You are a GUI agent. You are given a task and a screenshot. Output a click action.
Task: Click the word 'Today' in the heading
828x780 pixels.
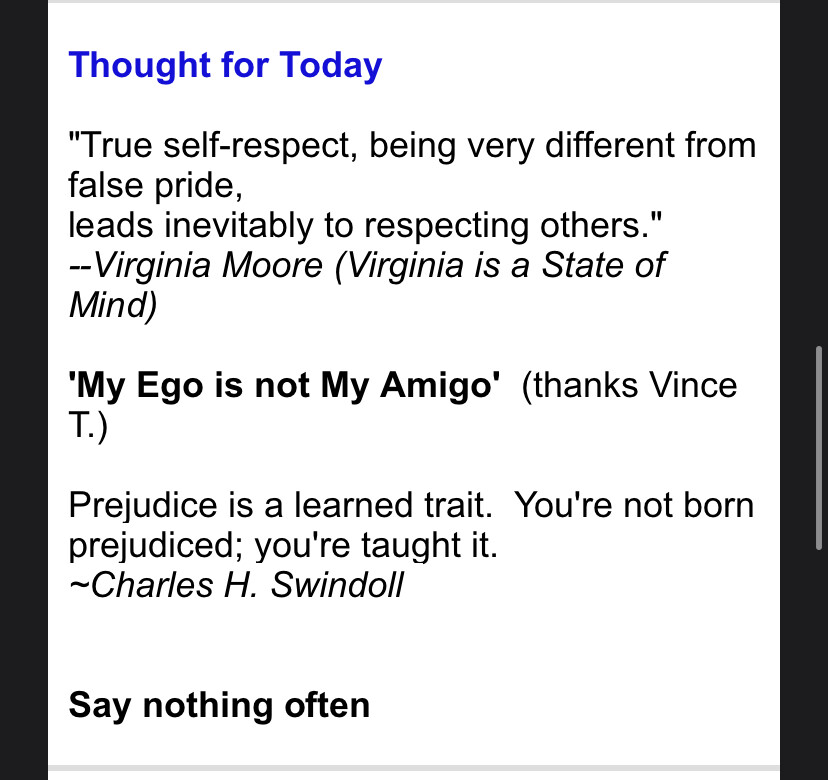331,66
